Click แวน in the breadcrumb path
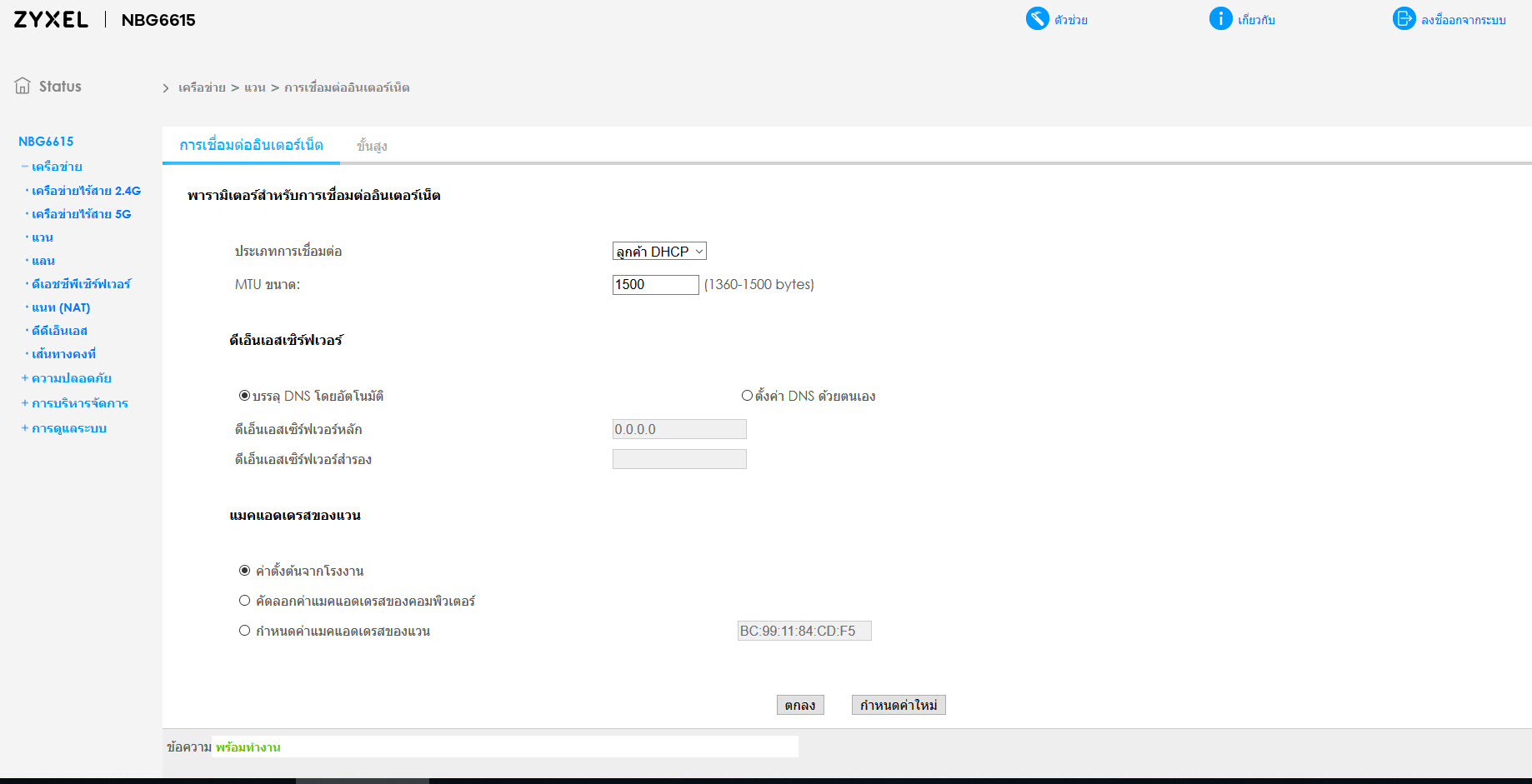Screen dimensions: 1532x784 pos(255,87)
